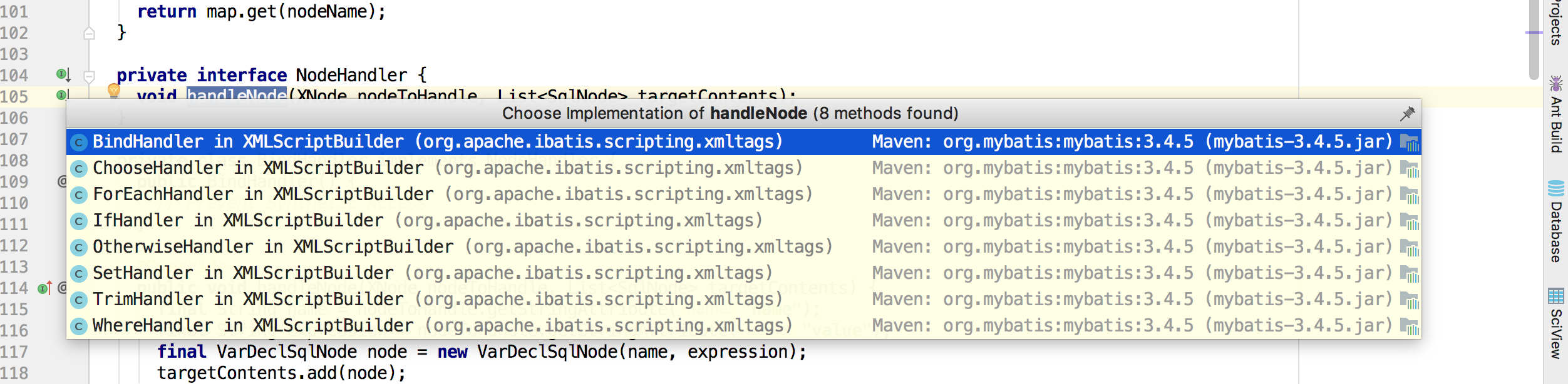The image size is (1568, 384).
Task: Click library icon on TrimHandler row
Action: tap(1409, 300)
